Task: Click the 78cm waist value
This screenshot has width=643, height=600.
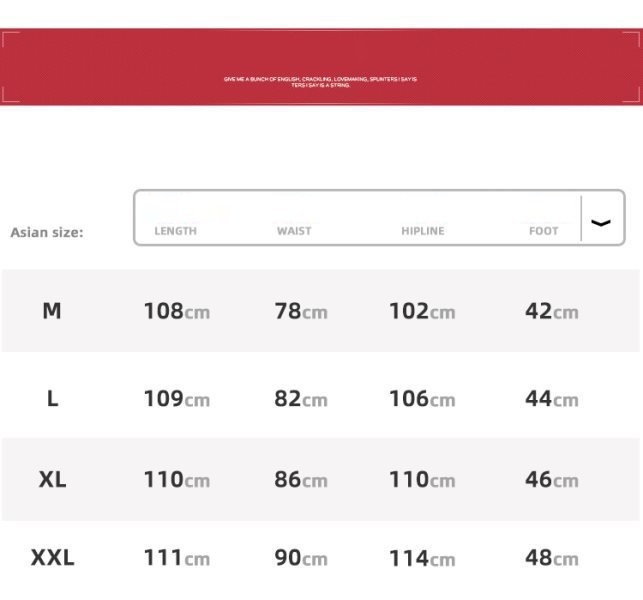Action: coord(300,311)
